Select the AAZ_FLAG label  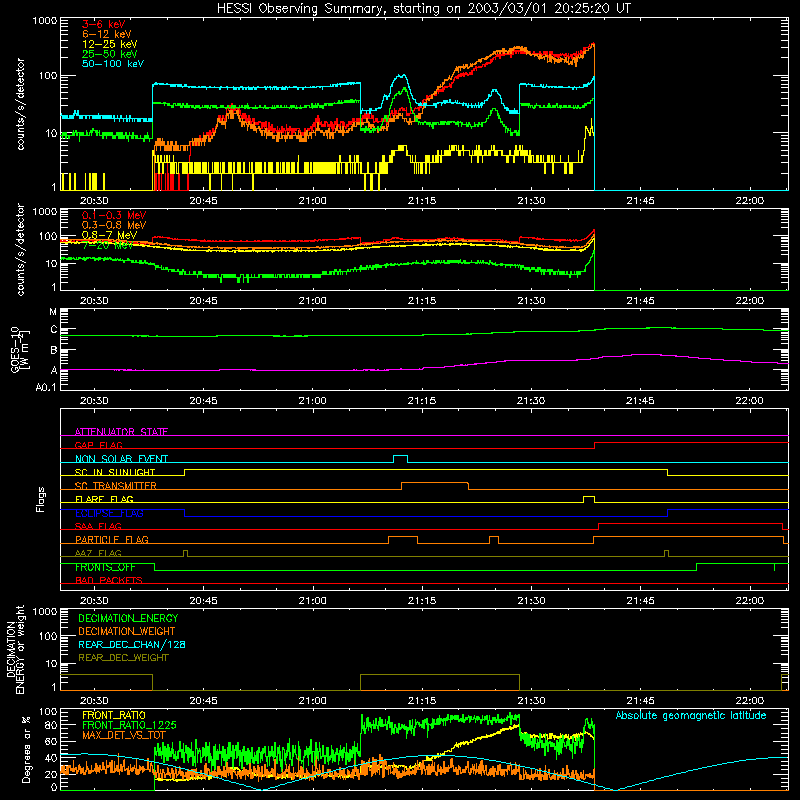click(98, 553)
